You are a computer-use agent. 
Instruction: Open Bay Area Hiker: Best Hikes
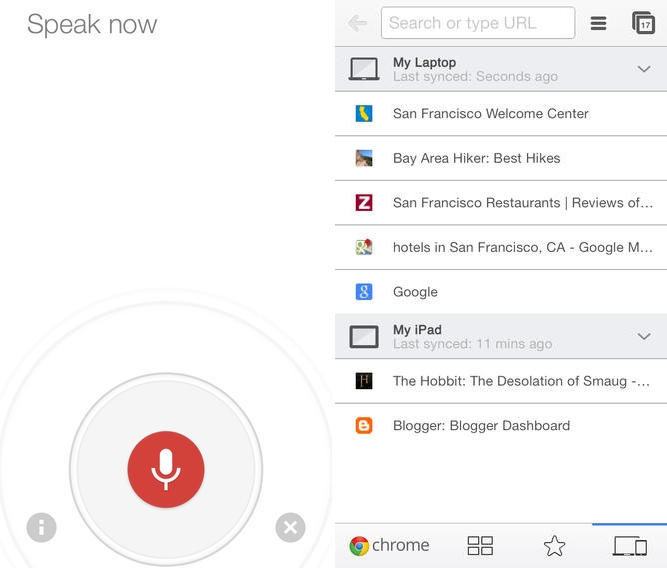click(476, 158)
